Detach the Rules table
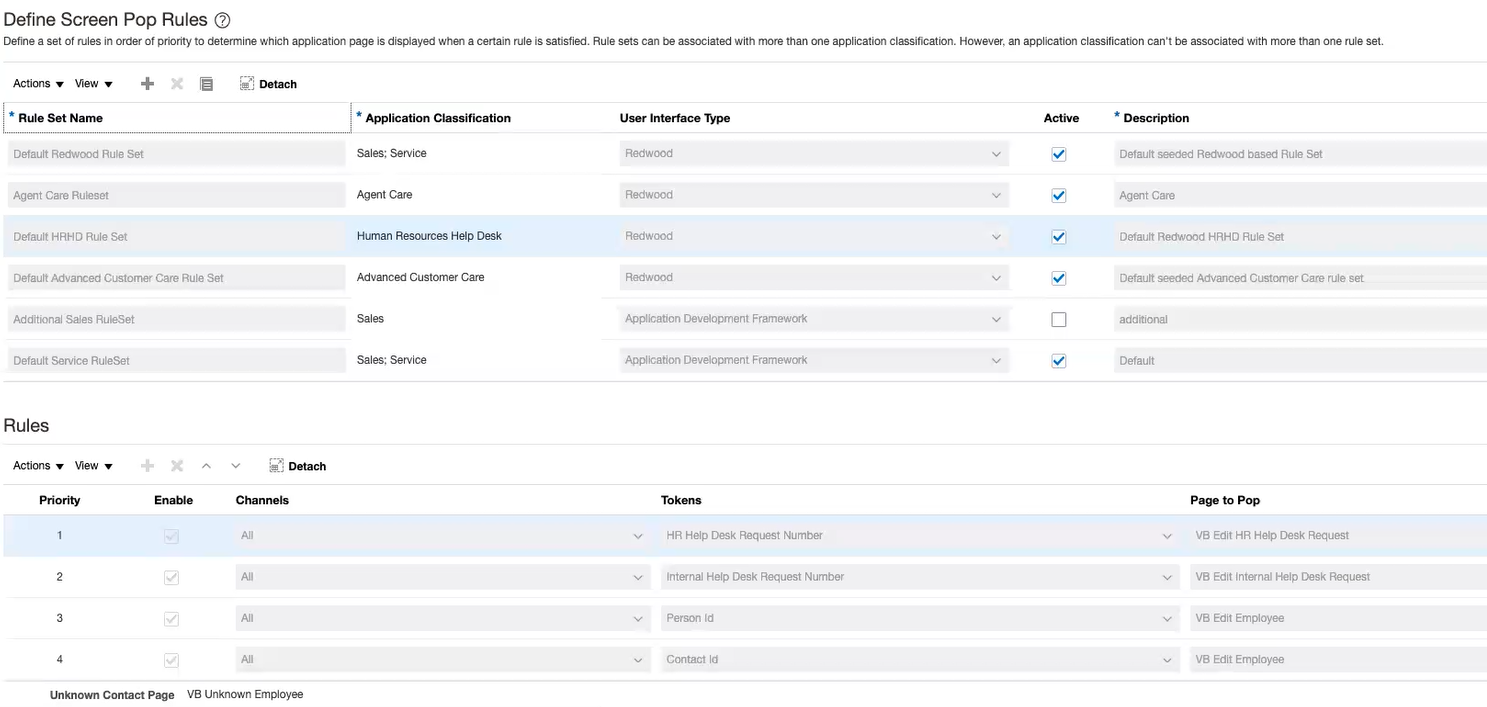This screenshot has width=1487, height=707. [297, 466]
